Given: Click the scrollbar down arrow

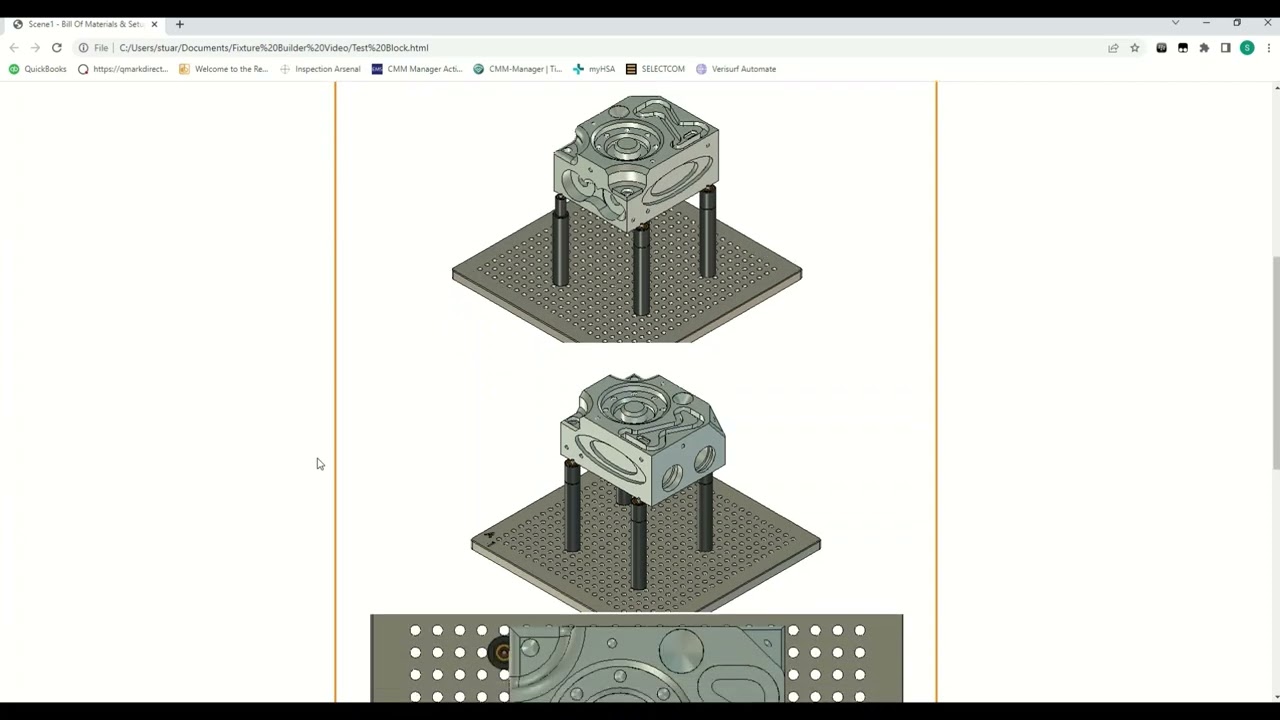Looking at the screenshot, I should (1276, 696).
